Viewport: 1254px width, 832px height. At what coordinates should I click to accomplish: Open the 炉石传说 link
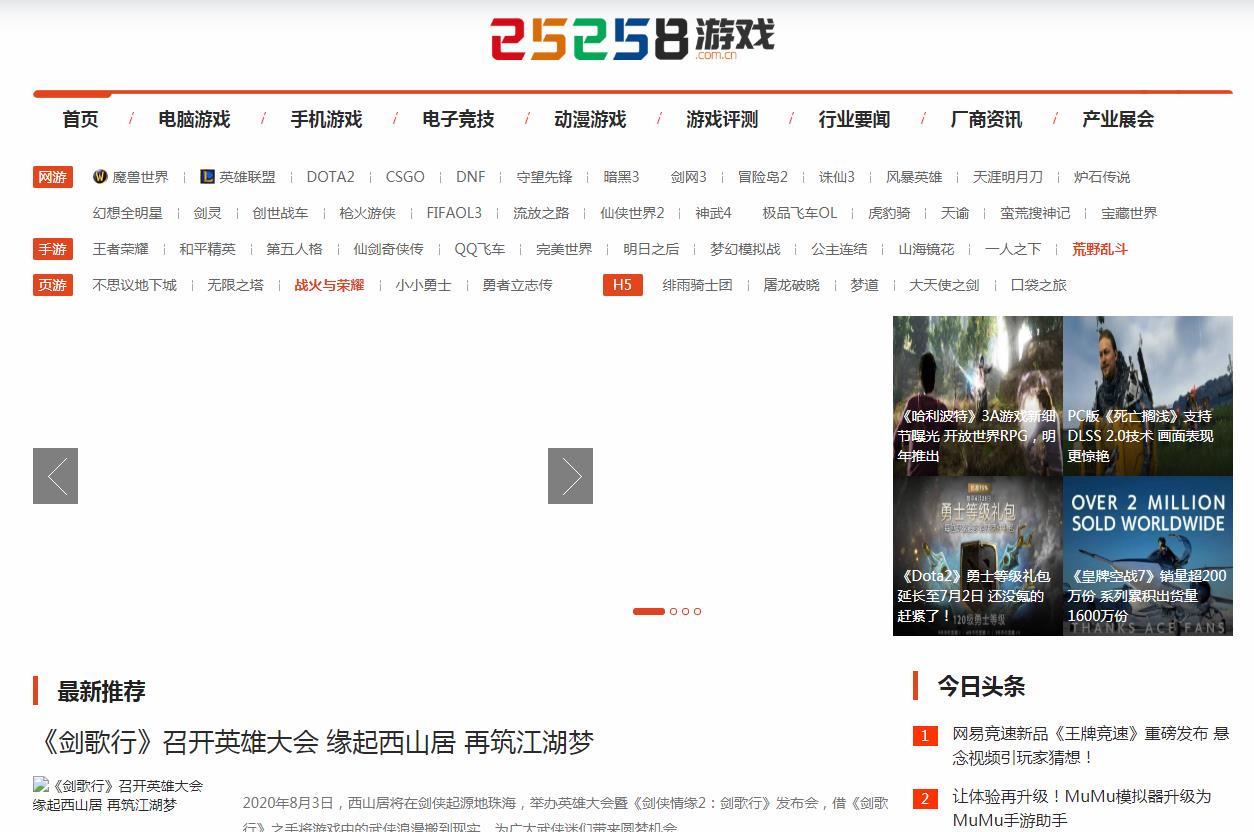1102,177
